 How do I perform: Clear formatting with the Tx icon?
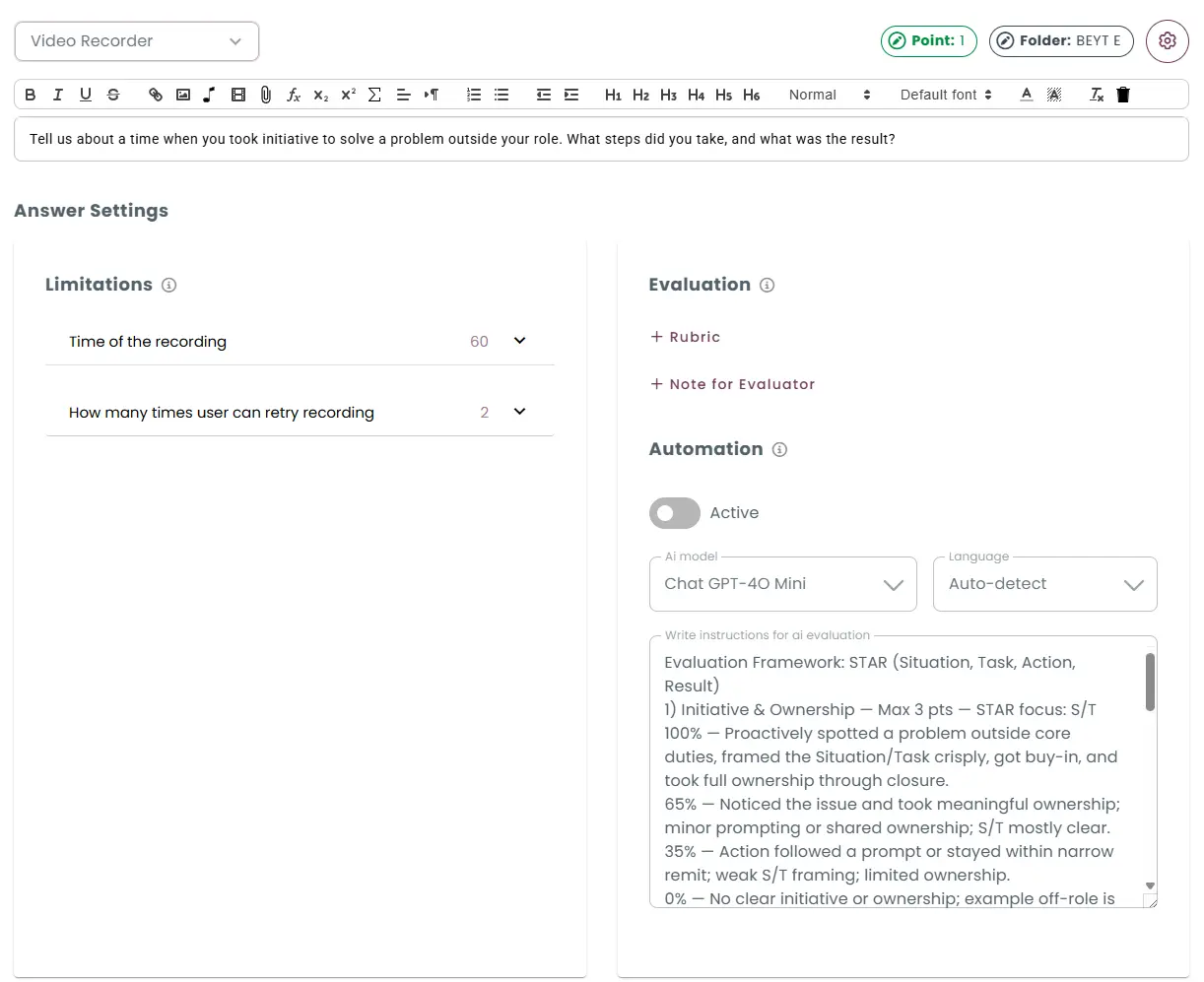[1096, 95]
